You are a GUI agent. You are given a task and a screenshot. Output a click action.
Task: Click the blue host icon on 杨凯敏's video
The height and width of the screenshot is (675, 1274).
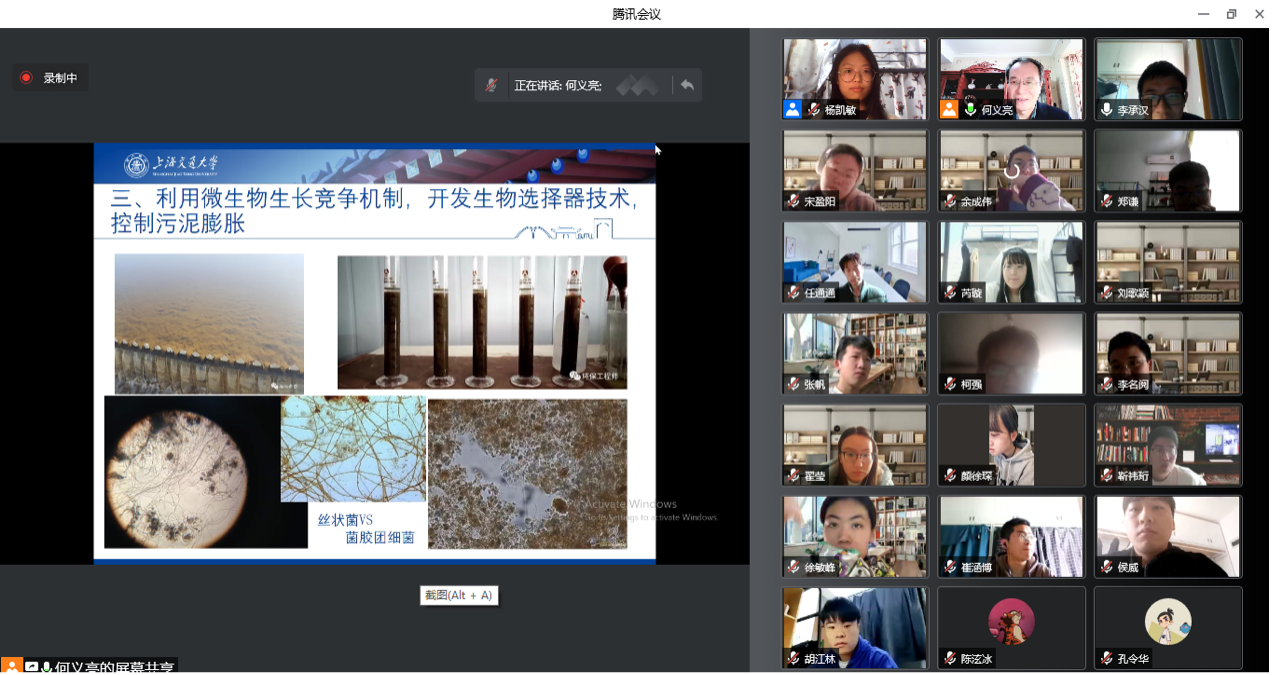coord(793,110)
